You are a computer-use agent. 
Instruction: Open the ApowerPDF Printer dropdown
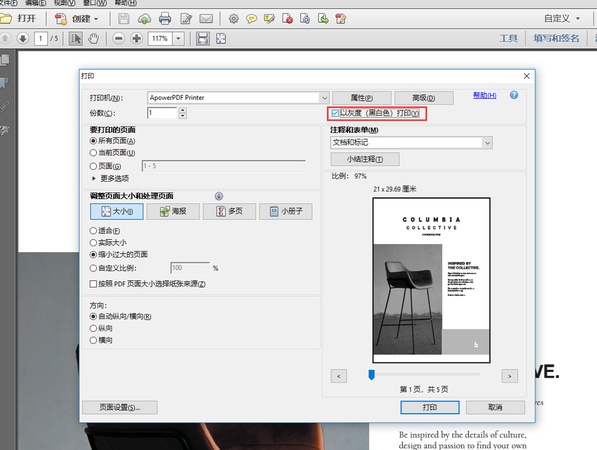point(324,98)
